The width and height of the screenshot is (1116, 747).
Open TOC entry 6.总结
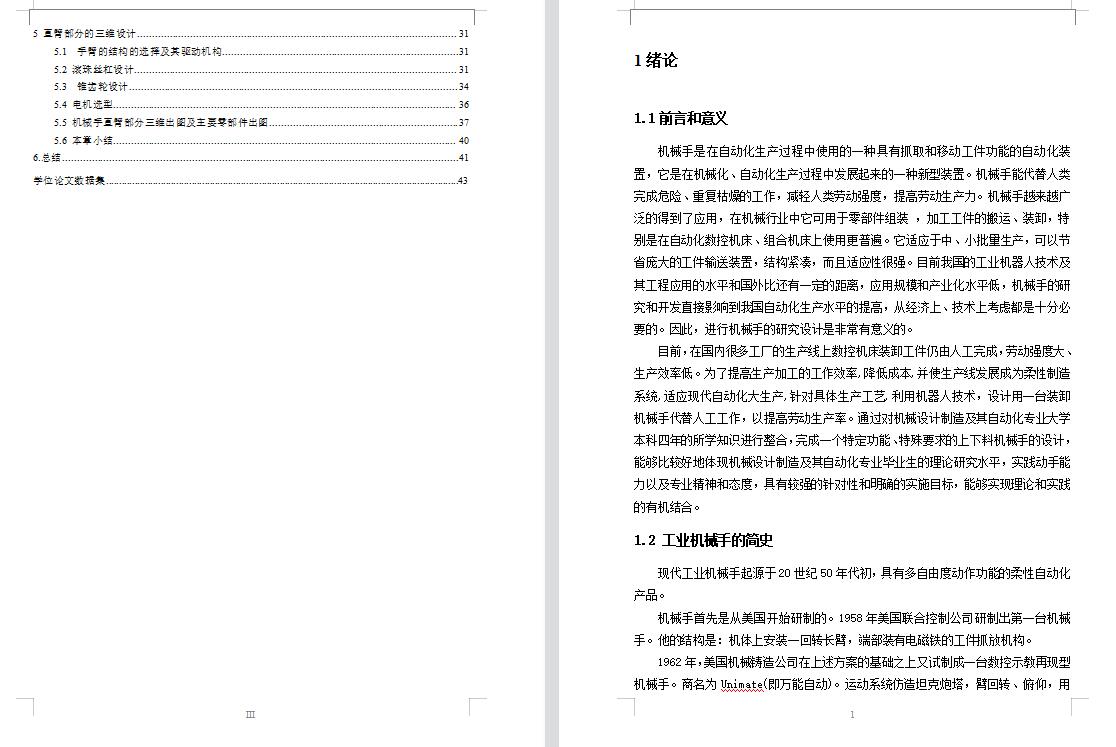[47, 158]
